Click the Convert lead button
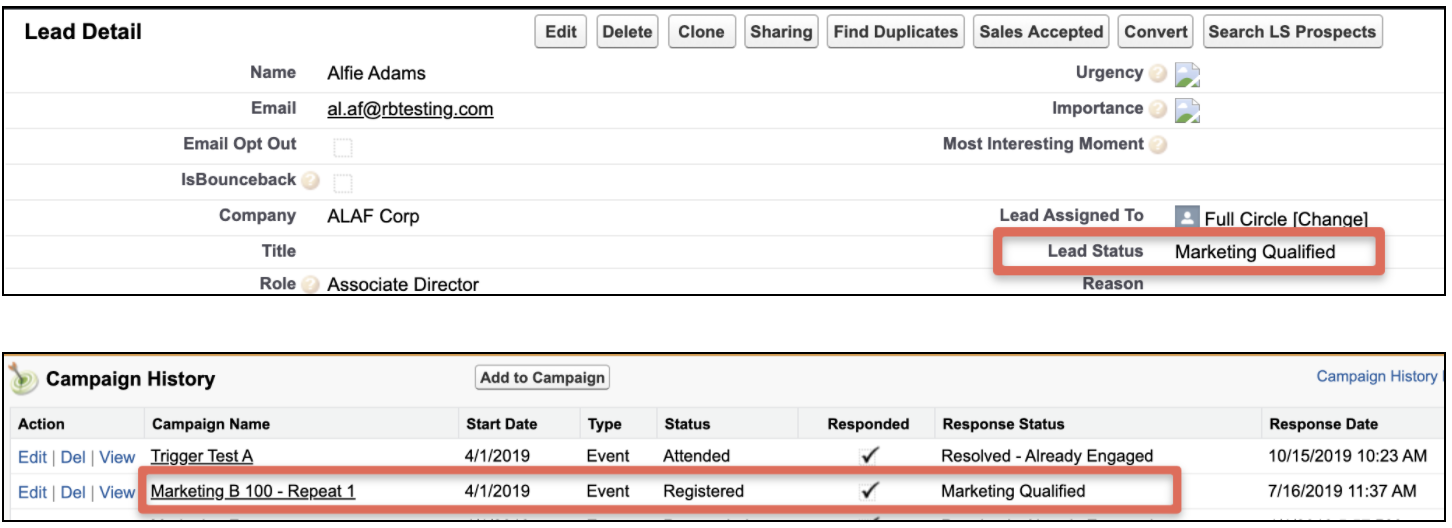The height and width of the screenshot is (528, 1452). point(1156,32)
